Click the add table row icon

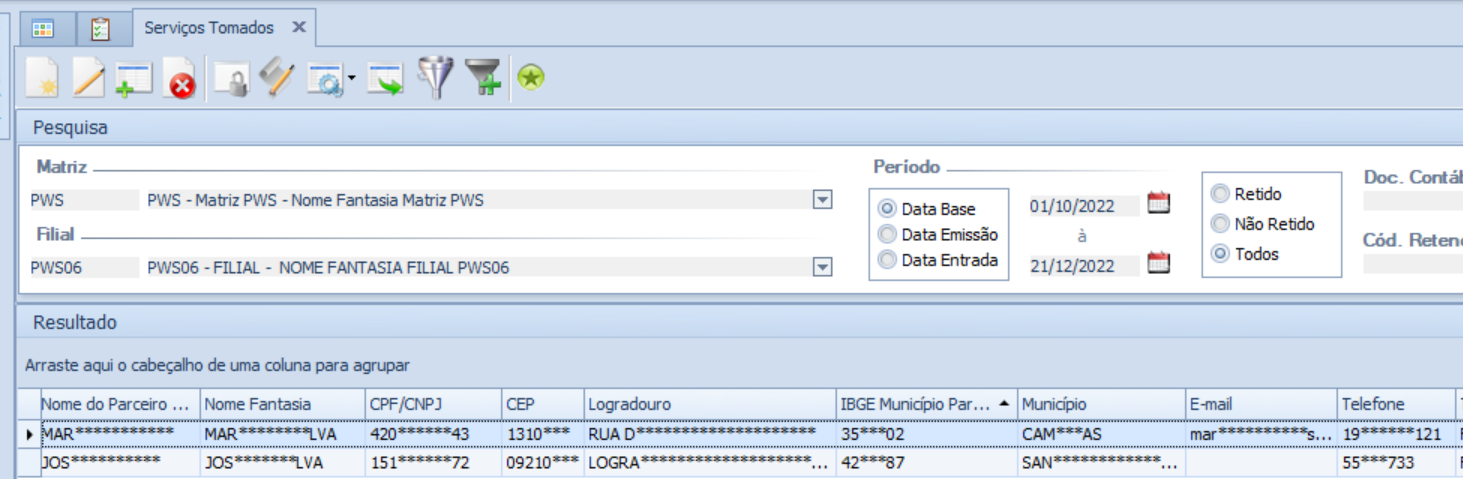coord(133,78)
